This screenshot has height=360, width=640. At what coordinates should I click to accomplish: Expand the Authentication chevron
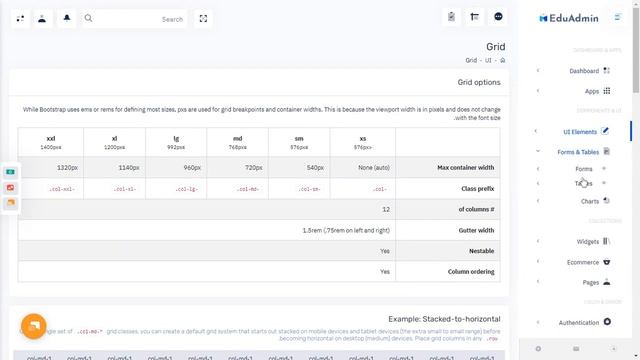pos(538,322)
